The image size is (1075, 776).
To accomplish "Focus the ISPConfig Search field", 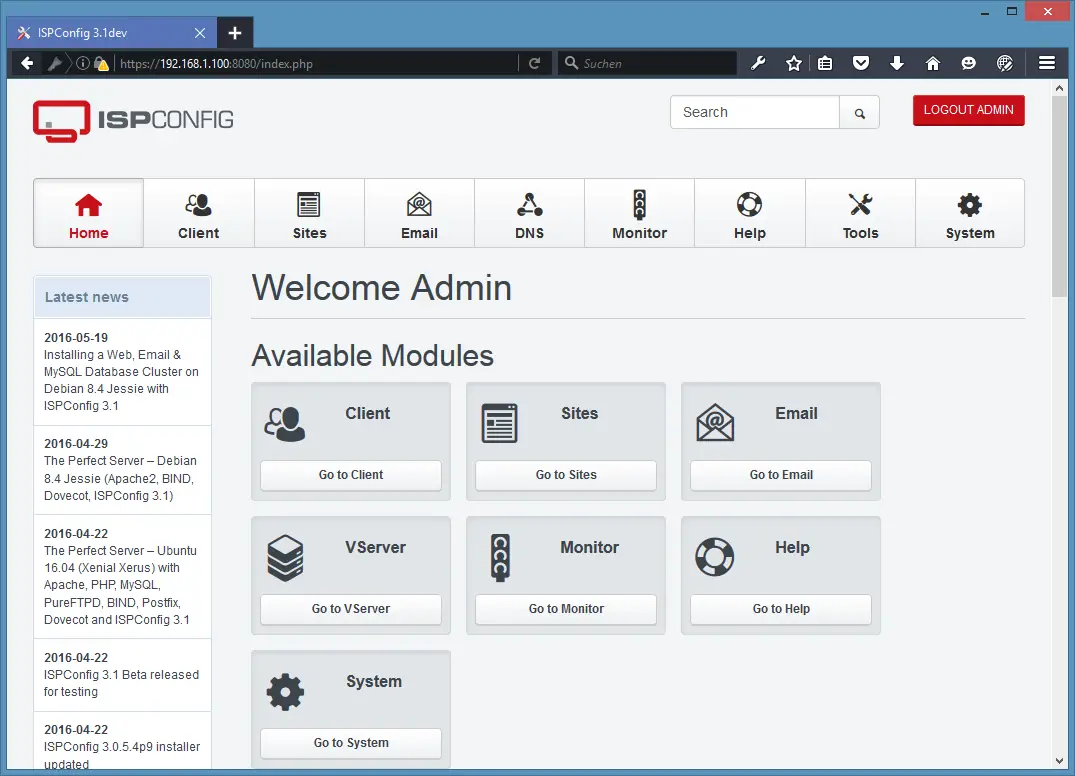I will [x=755, y=112].
